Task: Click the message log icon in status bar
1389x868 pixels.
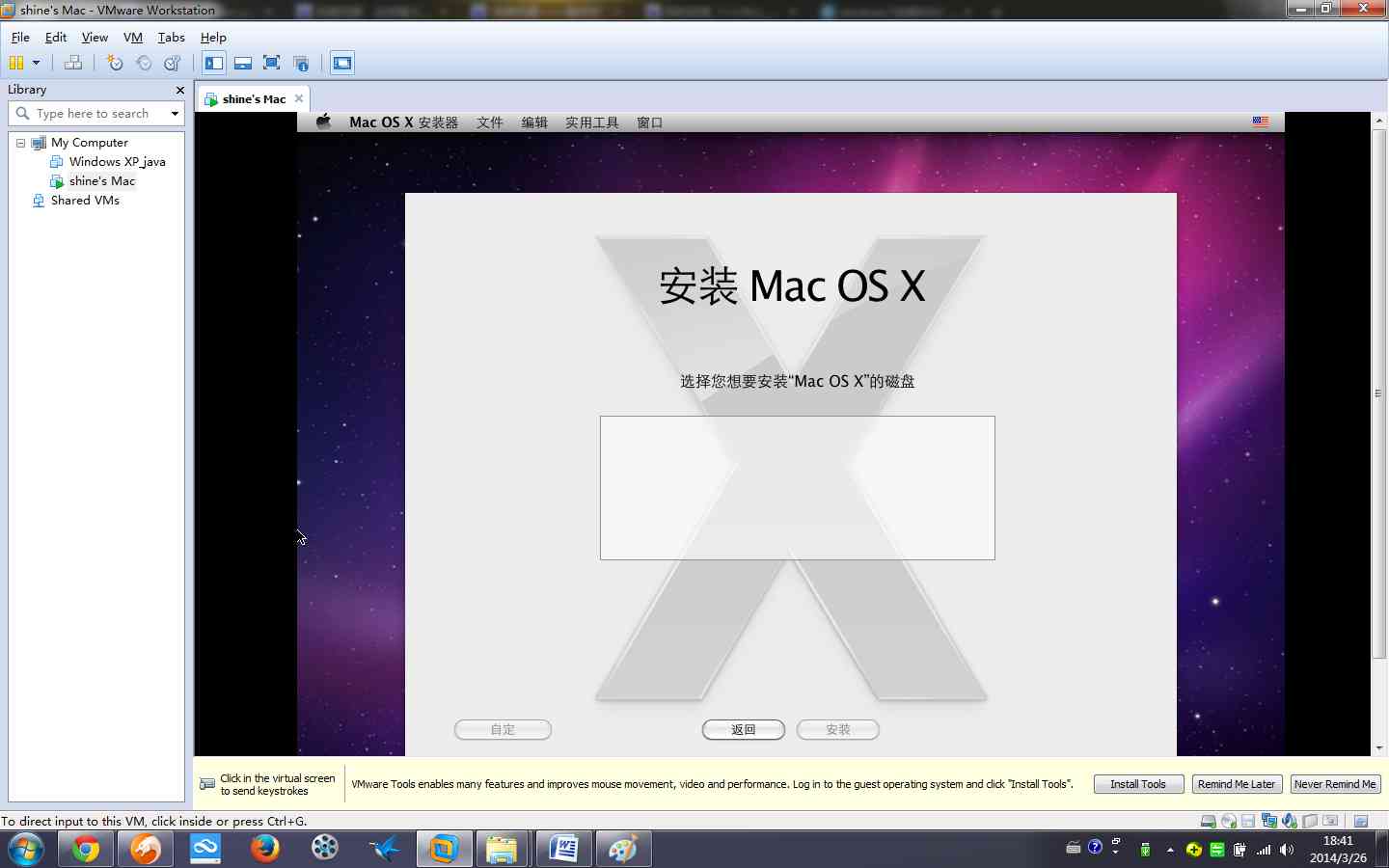Action: [1361, 821]
